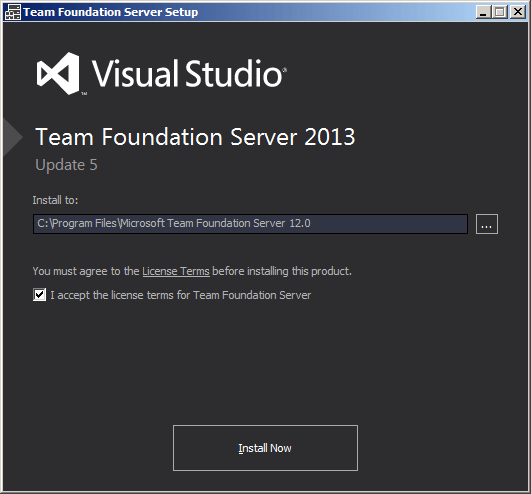Open the License Terms link
The height and width of the screenshot is (494, 531).
(x=176, y=271)
